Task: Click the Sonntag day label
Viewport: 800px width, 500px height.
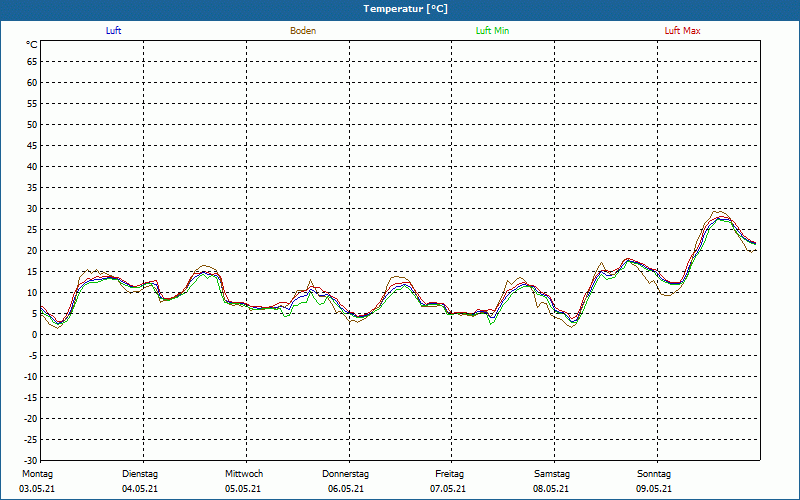Action: click(654, 474)
